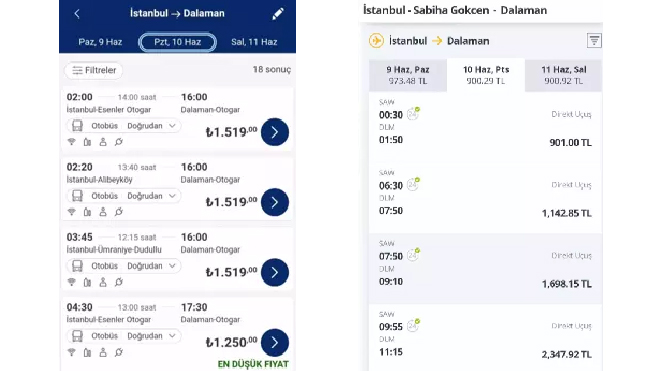Choose the 03:45 Ümraniye-Dudullu trip arrow
666x371 pixels.
click(x=275, y=272)
